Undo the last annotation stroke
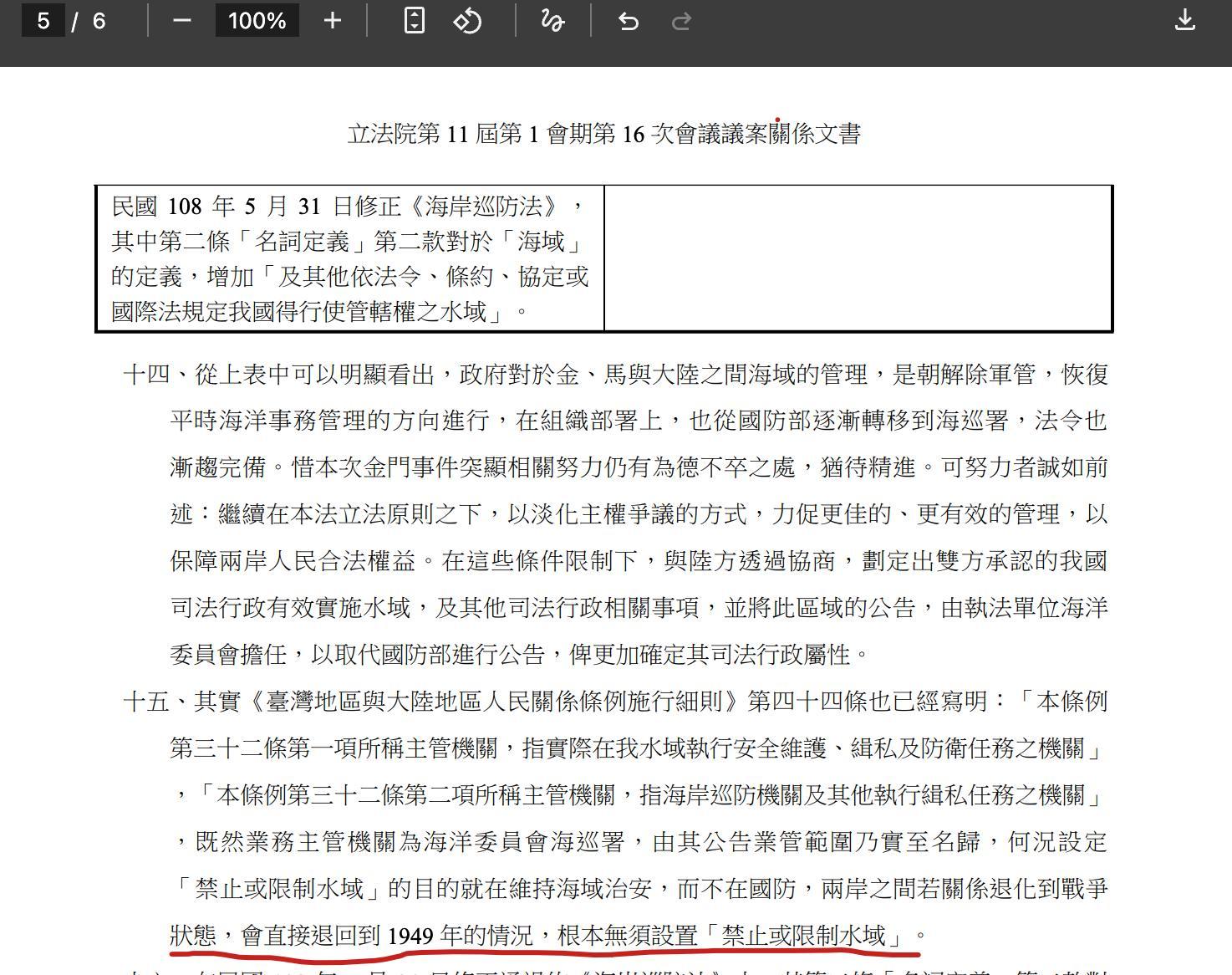 pos(628,22)
